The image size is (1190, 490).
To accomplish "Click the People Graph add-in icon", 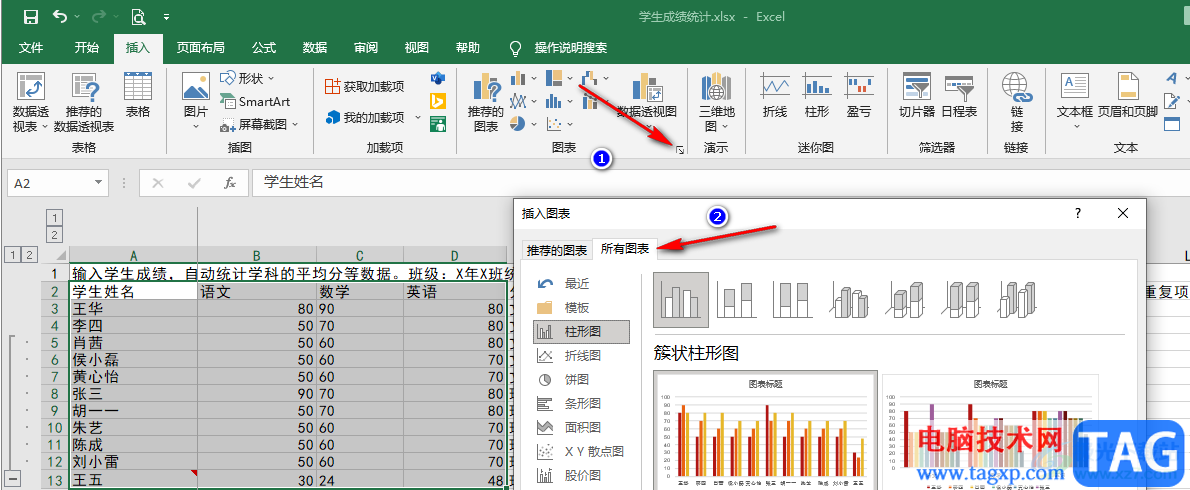I will 438,124.
